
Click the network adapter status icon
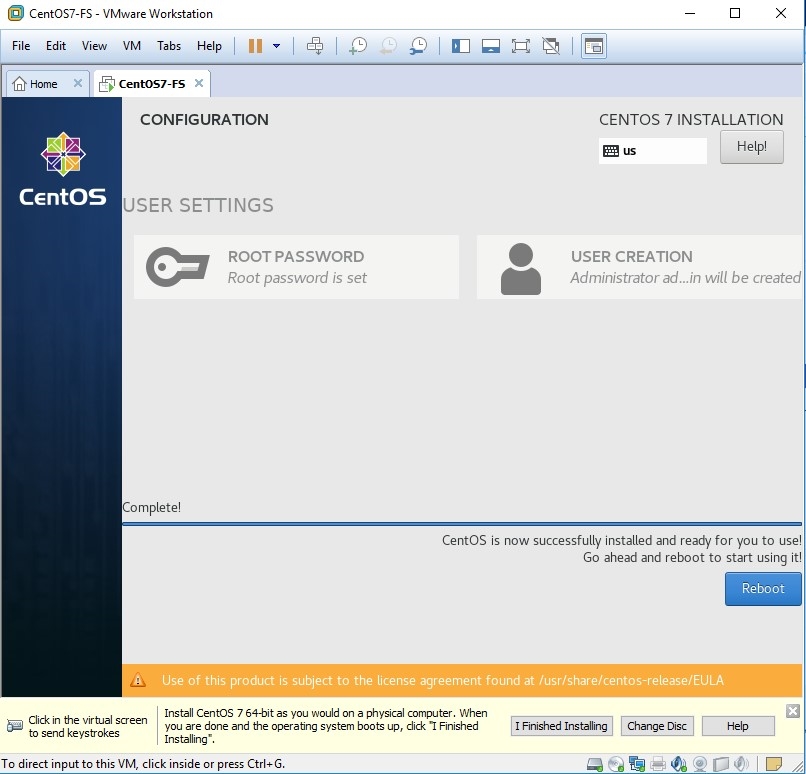click(x=638, y=764)
